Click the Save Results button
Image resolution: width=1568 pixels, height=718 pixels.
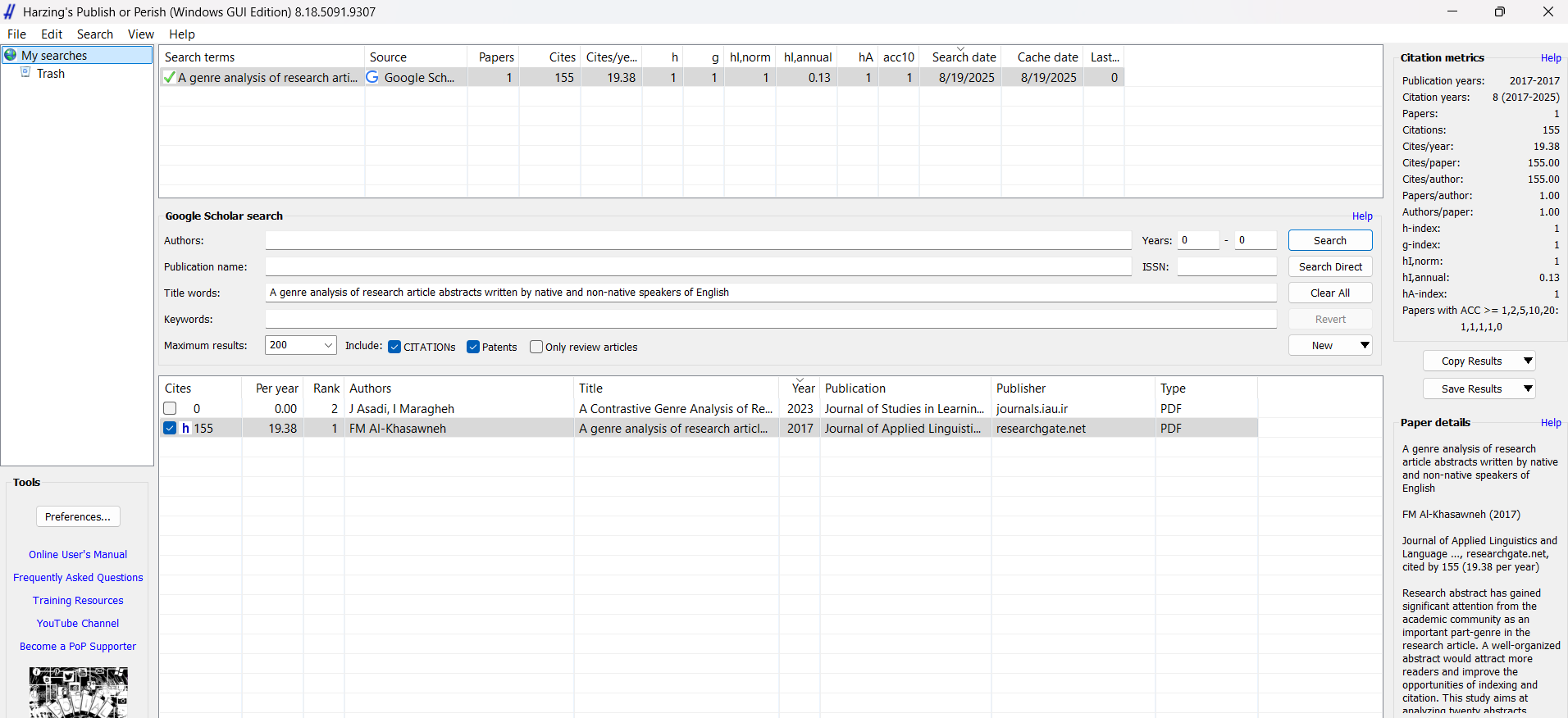tap(1471, 389)
